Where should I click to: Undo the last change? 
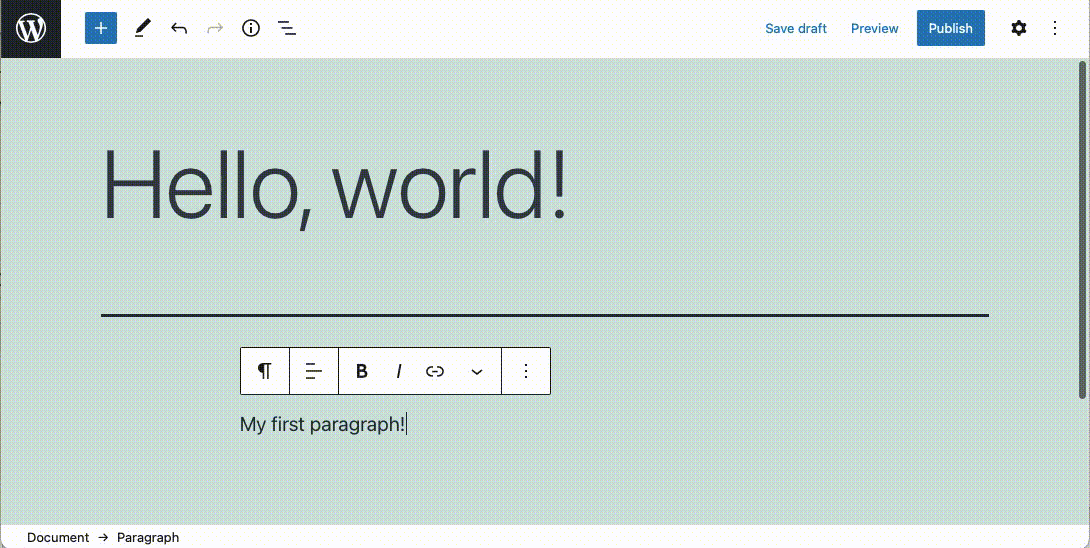179,29
